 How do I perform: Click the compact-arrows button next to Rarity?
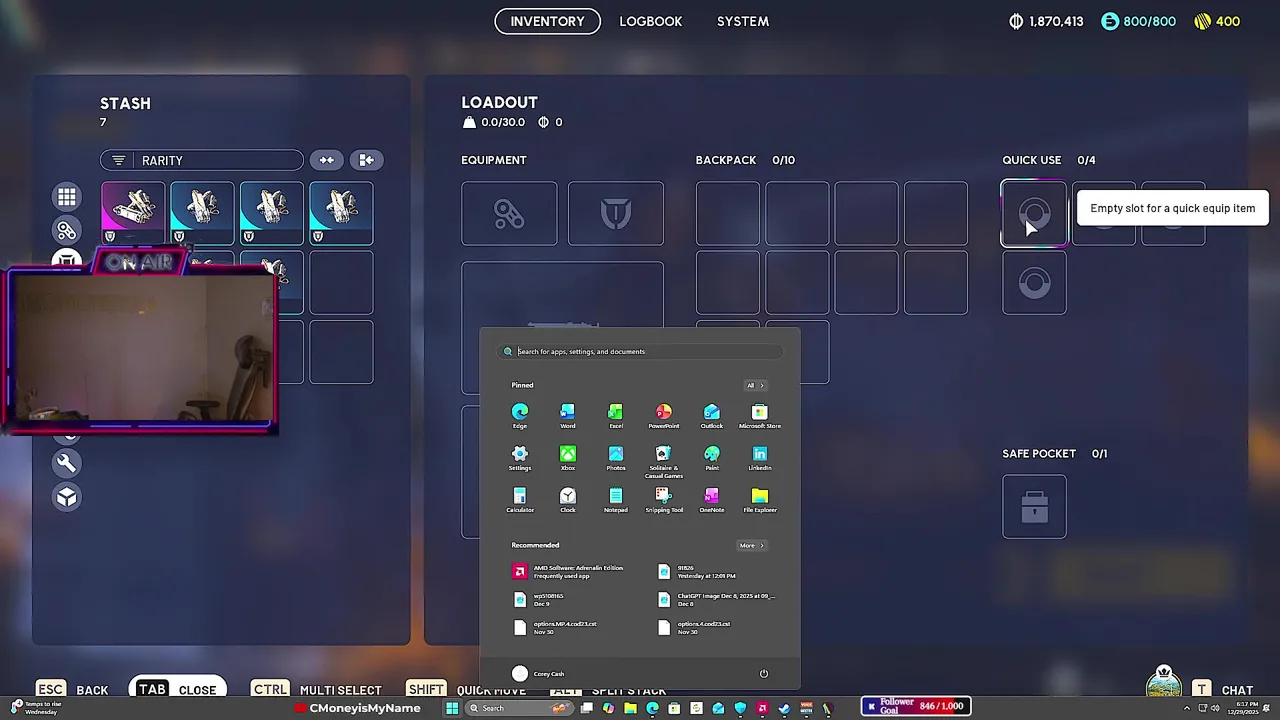(x=327, y=160)
